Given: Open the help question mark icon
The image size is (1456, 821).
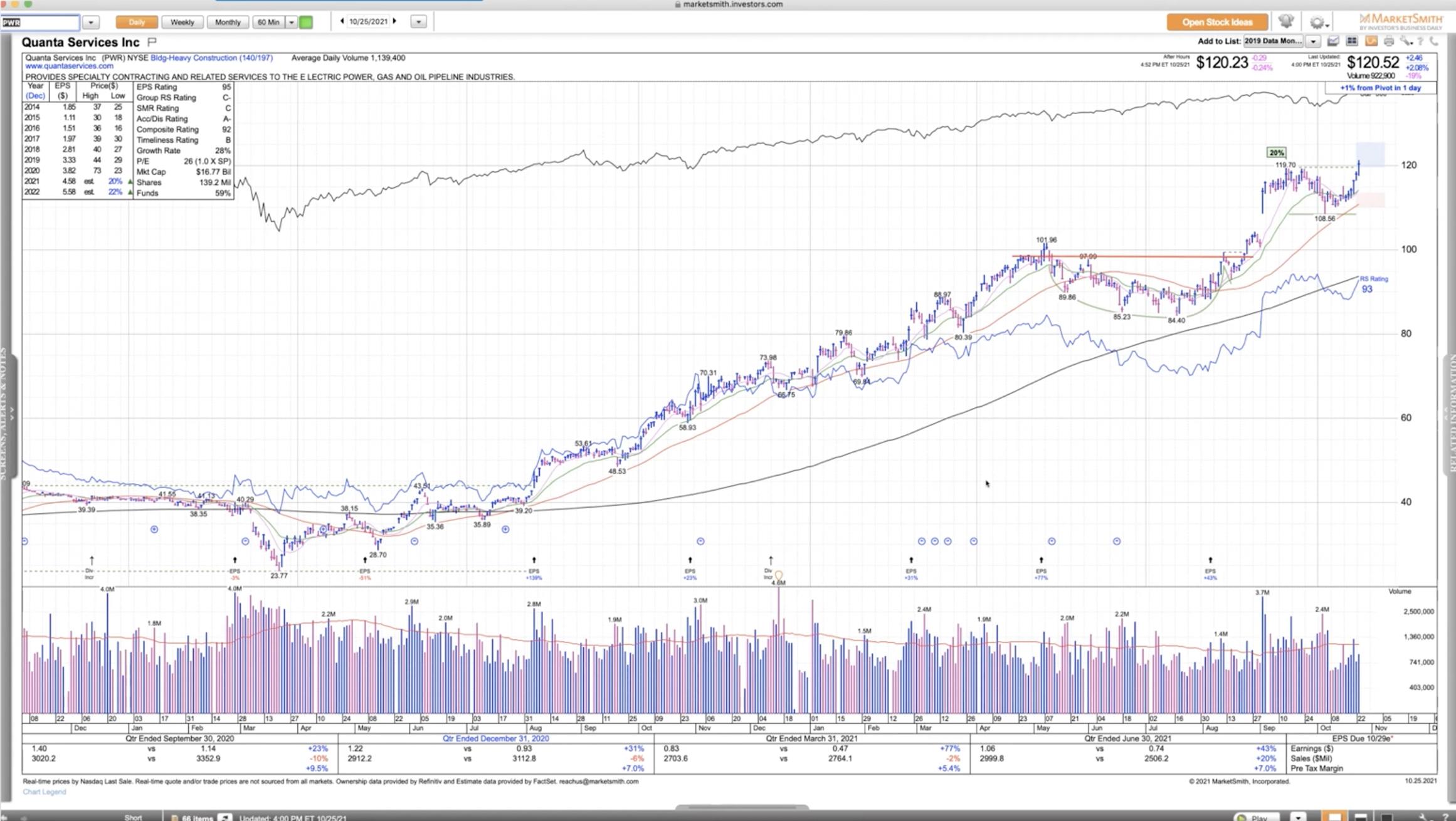Looking at the screenshot, I should pyautogui.click(x=1421, y=41).
